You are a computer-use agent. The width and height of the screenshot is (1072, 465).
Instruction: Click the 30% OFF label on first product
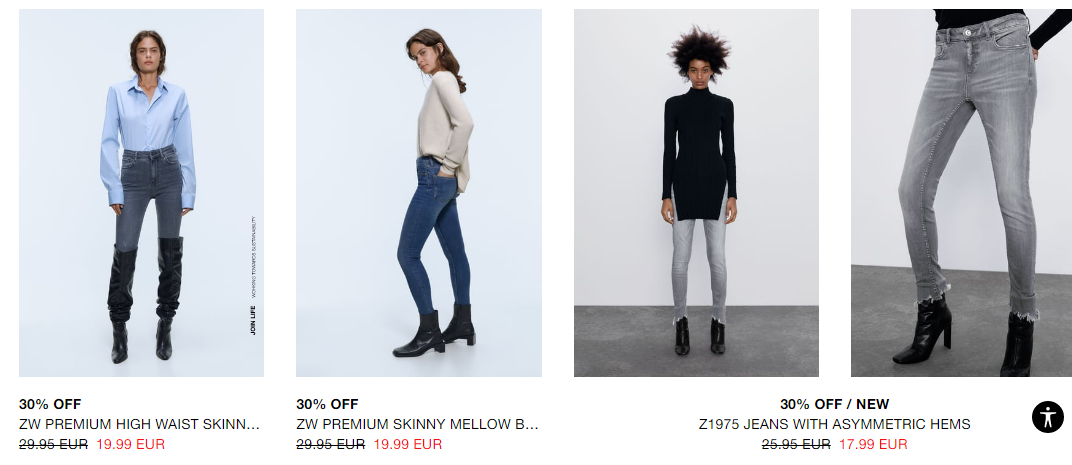pyautogui.click(x=50, y=404)
